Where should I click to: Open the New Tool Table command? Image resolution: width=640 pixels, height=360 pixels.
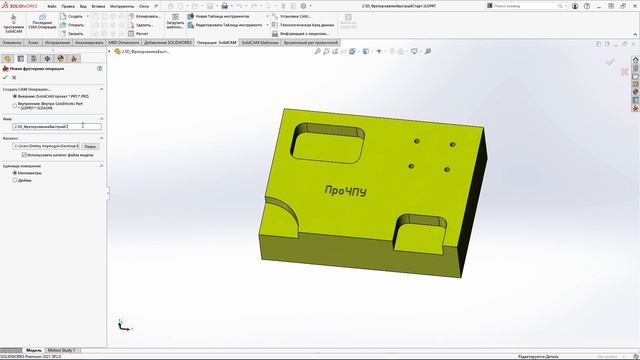[218, 16]
